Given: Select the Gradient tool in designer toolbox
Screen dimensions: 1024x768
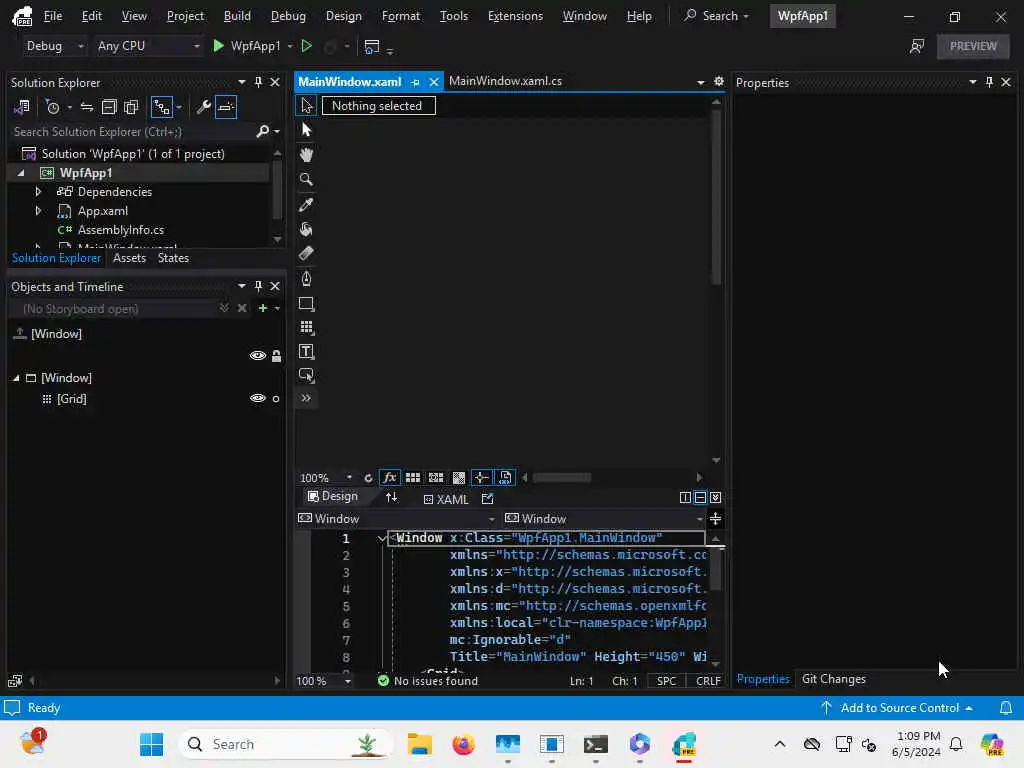Looking at the screenshot, I should point(306,253).
